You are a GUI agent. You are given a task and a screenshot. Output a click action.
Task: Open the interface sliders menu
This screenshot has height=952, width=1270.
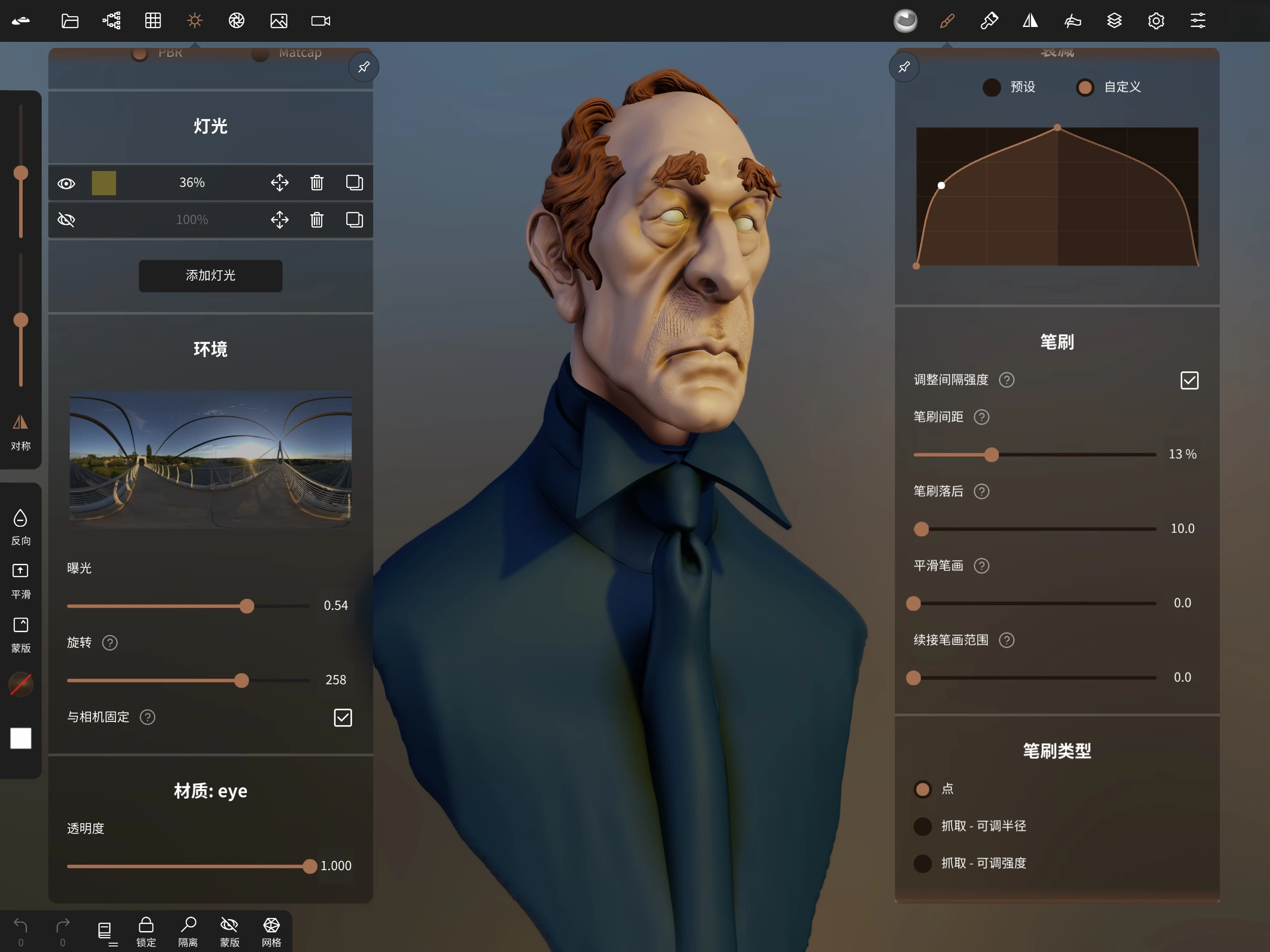tap(1197, 21)
